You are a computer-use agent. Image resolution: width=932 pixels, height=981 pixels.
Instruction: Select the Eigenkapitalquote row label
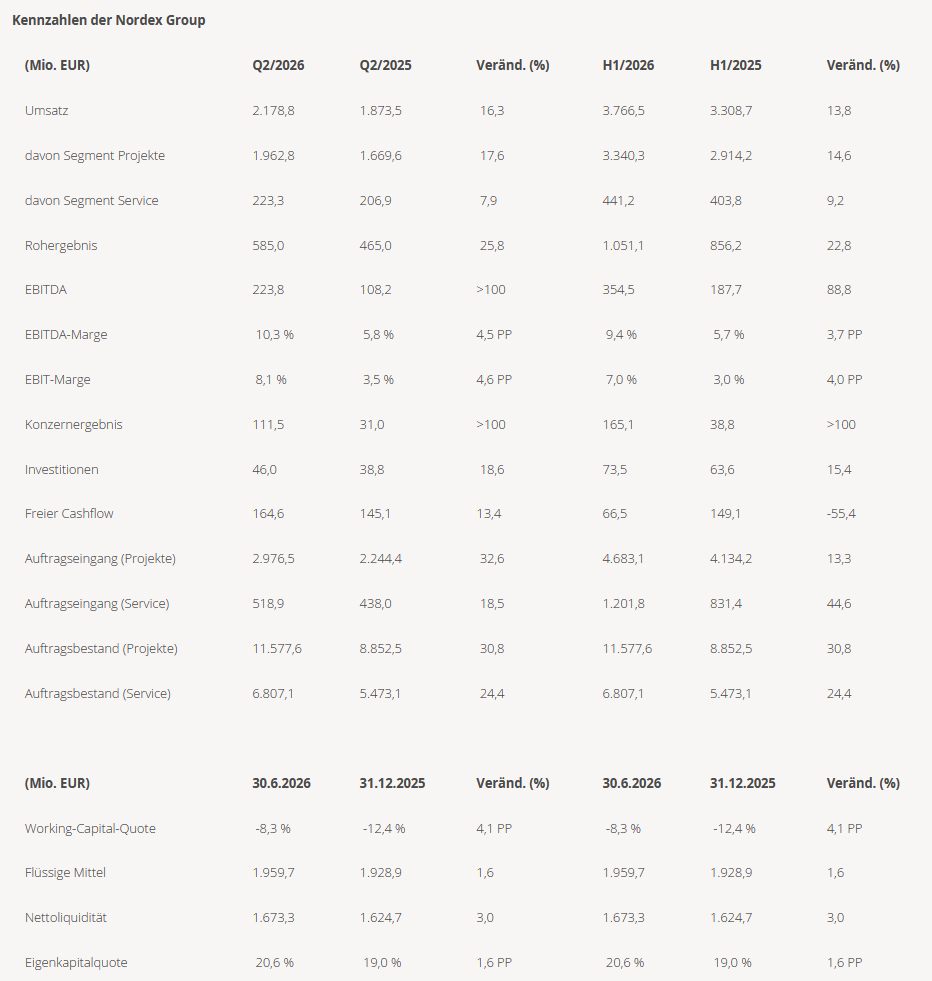(x=76, y=963)
